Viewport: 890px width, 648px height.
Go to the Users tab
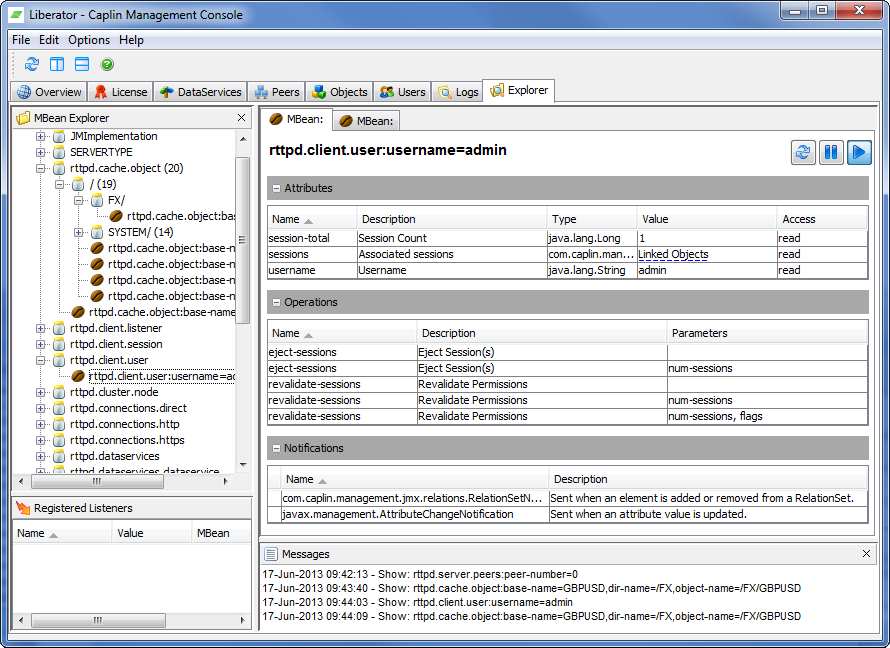click(x=402, y=92)
